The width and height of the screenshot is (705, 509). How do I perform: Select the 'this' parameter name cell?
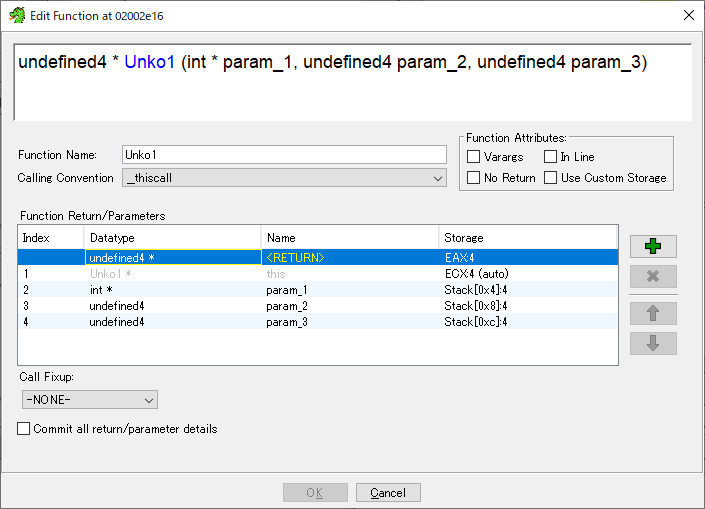coord(350,274)
